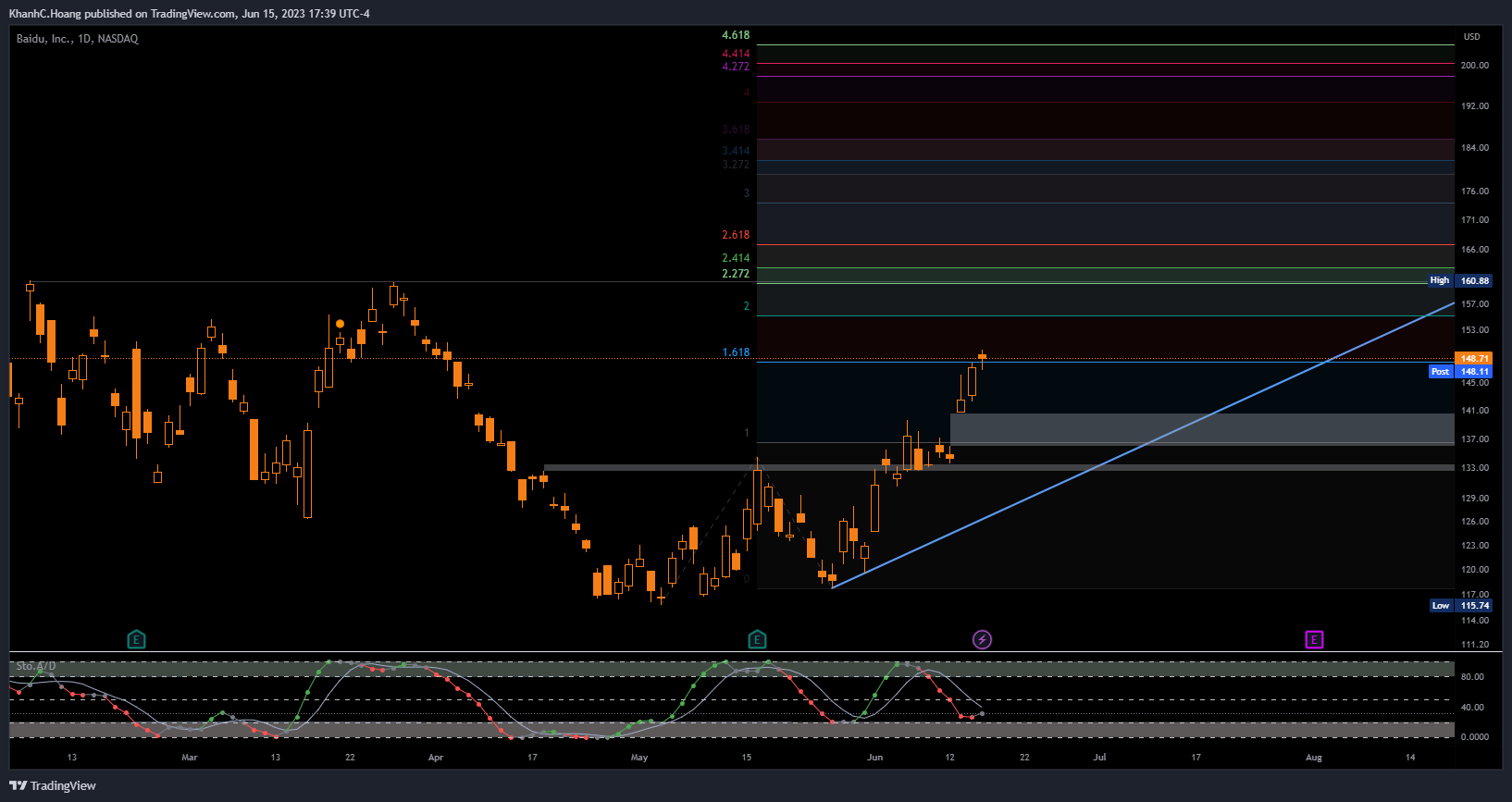The image size is (1512, 802).
Task: Click the May date axis label
Action: pyautogui.click(x=639, y=758)
